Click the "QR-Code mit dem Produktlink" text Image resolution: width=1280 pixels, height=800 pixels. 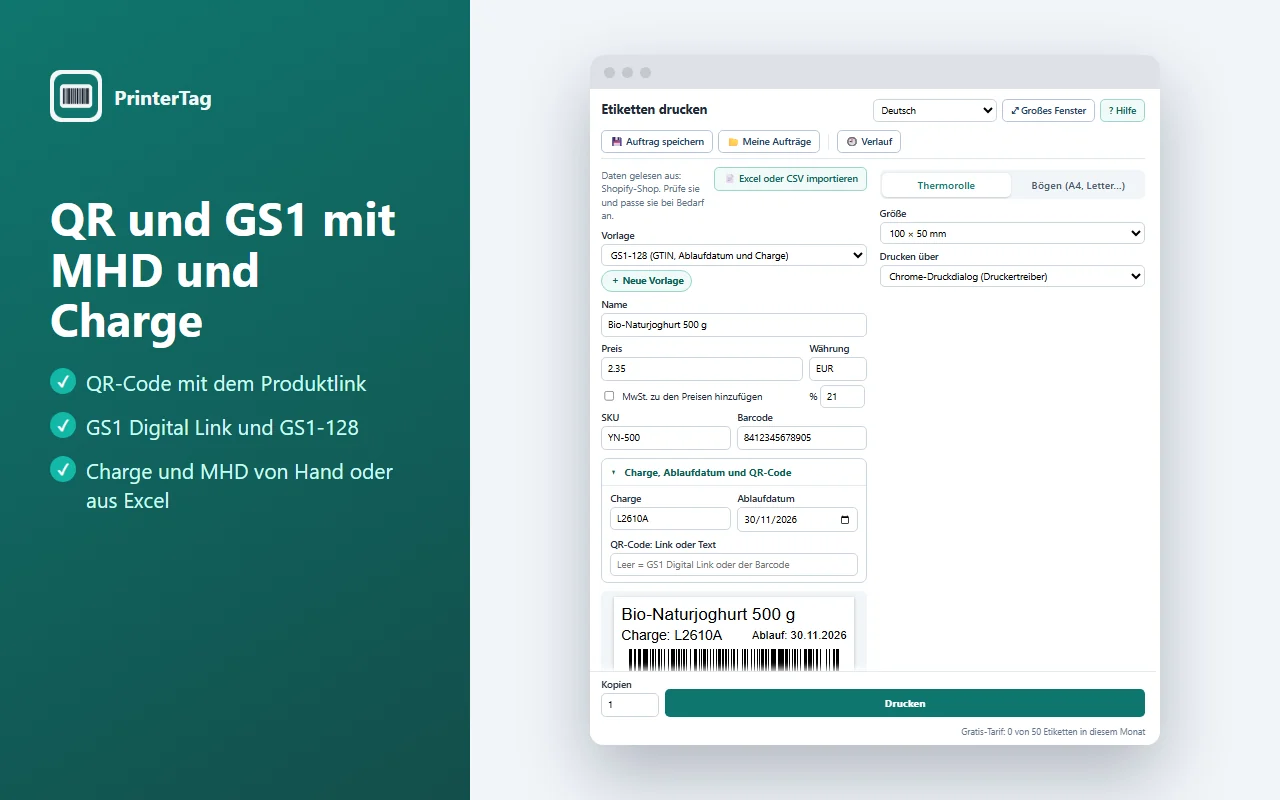226,384
